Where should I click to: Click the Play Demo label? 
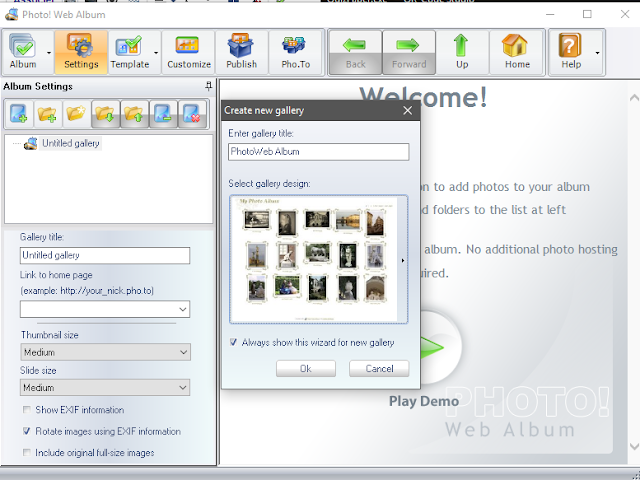(424, 401)
